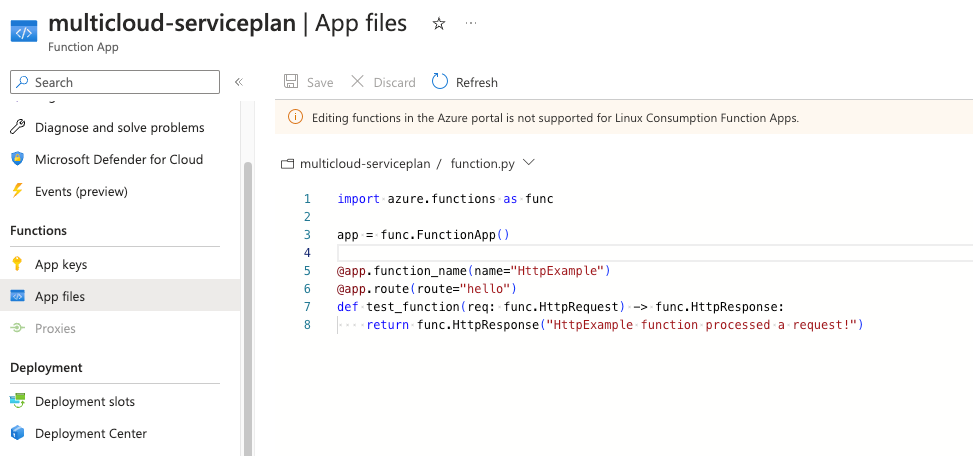Screen dimensions: 973x456
Task: Open Deployment Center
Action: tap(91, 434)
